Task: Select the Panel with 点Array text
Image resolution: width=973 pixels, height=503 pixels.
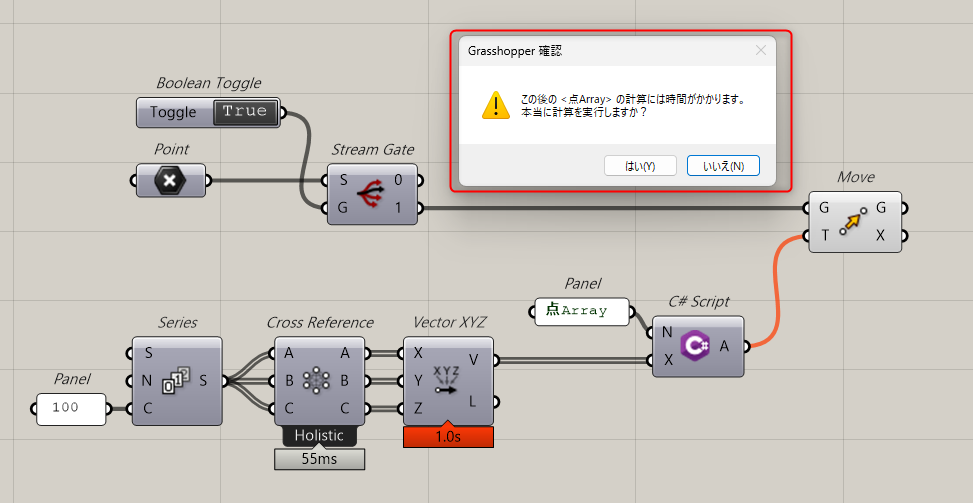Action: tap(583, 311)
